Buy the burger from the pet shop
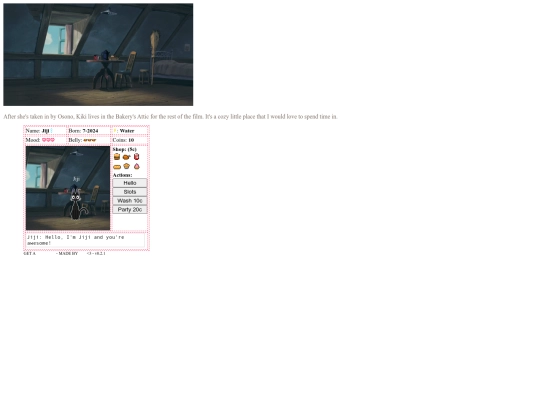The image size is (540, 405). (x=117, y=157)
